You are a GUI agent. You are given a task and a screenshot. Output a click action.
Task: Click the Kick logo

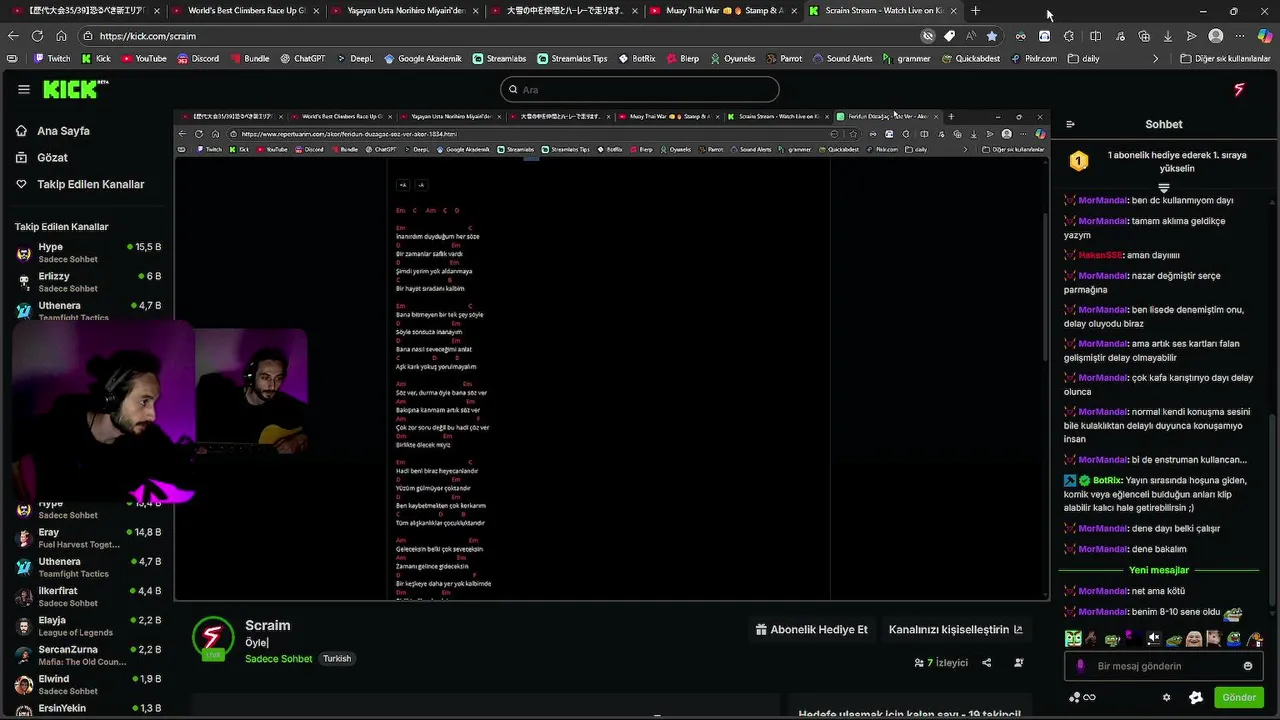tap(75, 89)
